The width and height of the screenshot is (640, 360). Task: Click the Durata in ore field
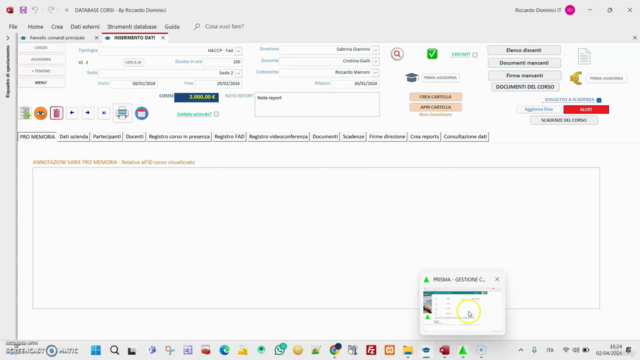[222, 62]
